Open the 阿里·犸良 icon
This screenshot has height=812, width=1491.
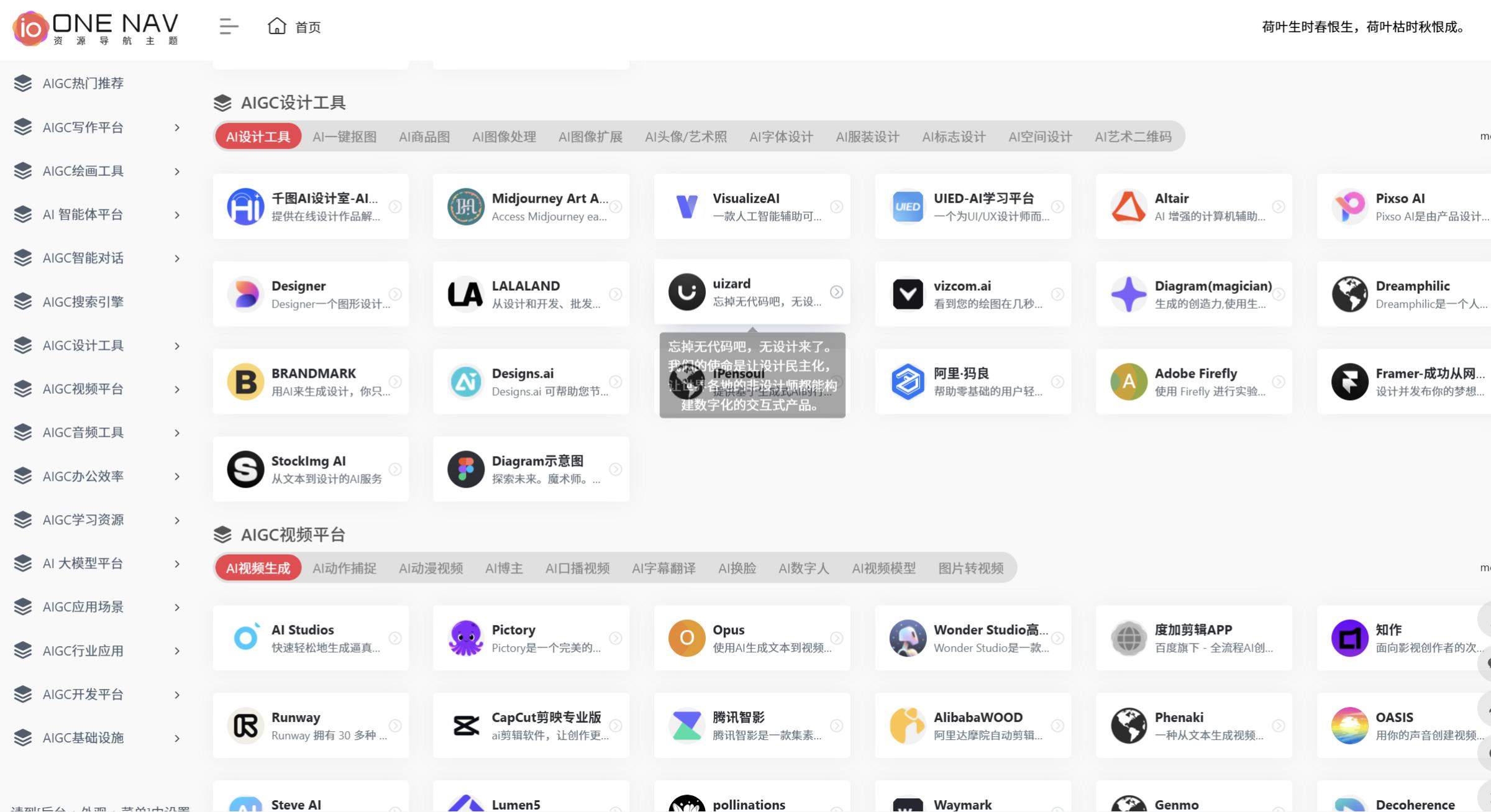point(908,381)
